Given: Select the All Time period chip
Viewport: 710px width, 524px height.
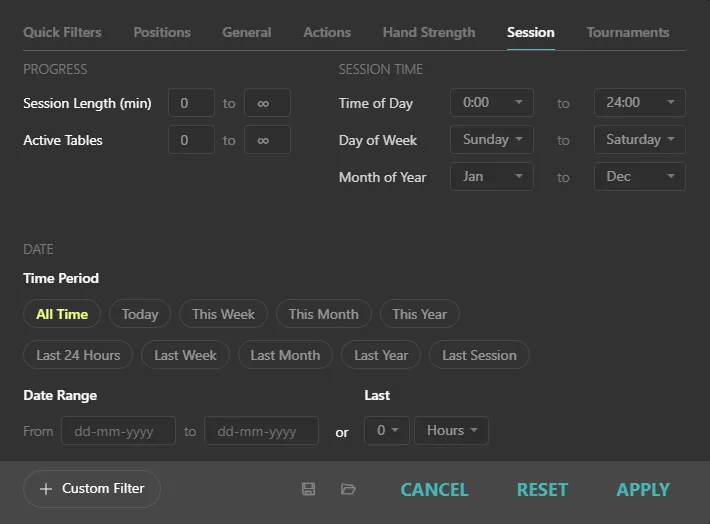Looking at the screenshot, I should [x=62, y=314].
